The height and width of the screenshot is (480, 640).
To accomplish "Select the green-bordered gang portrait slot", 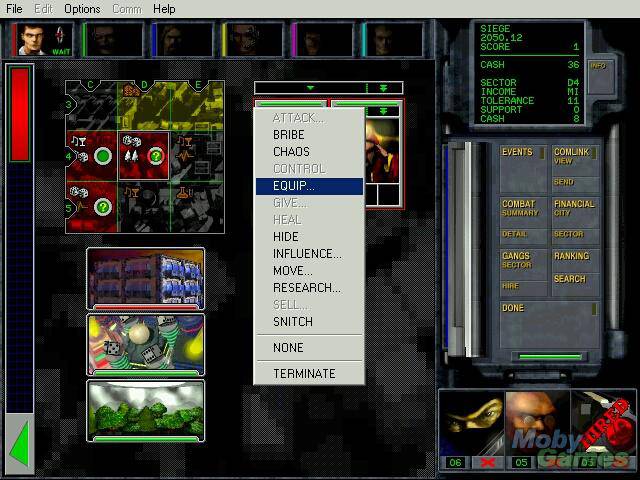I will tap(113, 40).
